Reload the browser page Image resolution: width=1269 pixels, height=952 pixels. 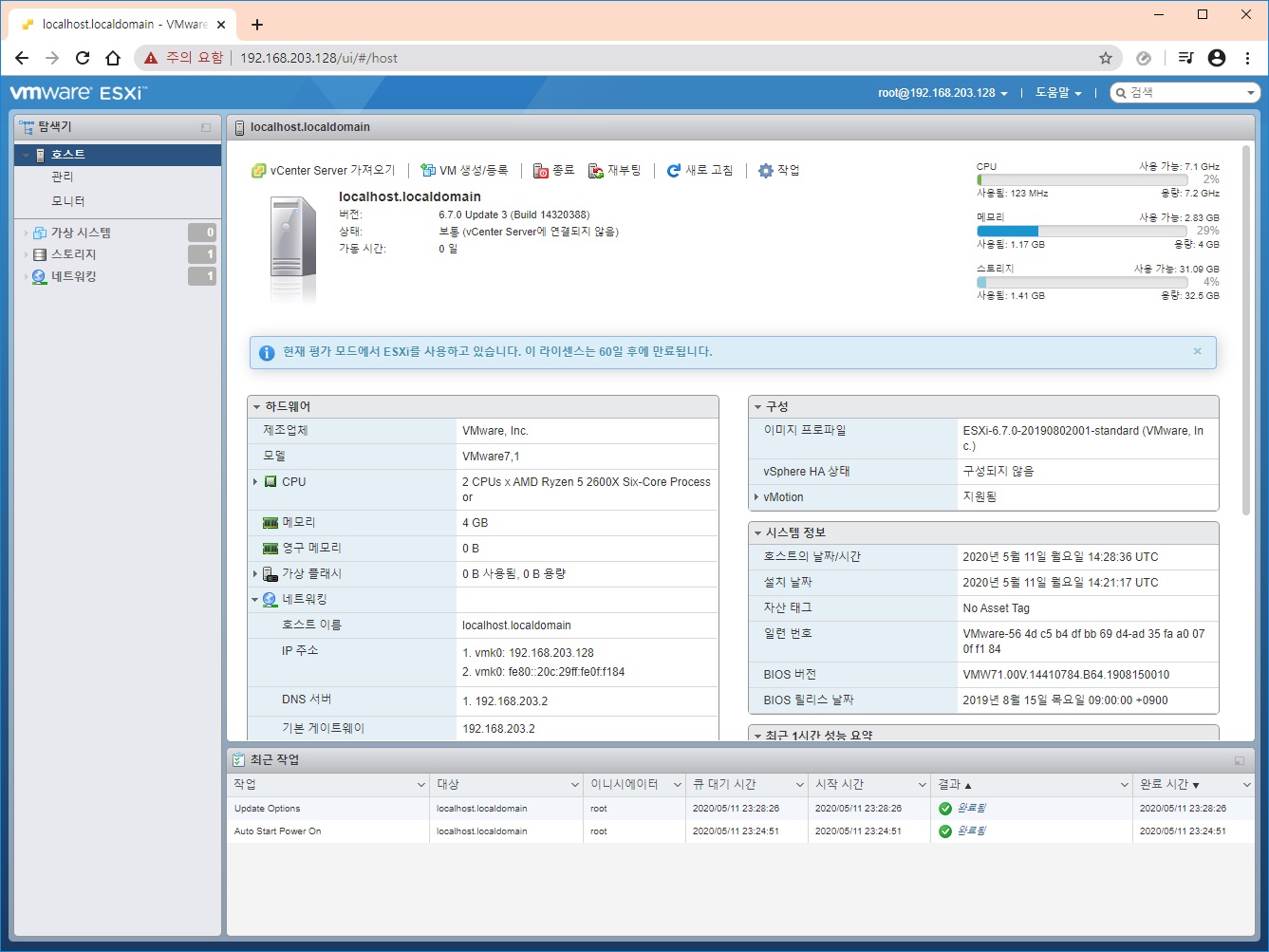coord(83,58)
